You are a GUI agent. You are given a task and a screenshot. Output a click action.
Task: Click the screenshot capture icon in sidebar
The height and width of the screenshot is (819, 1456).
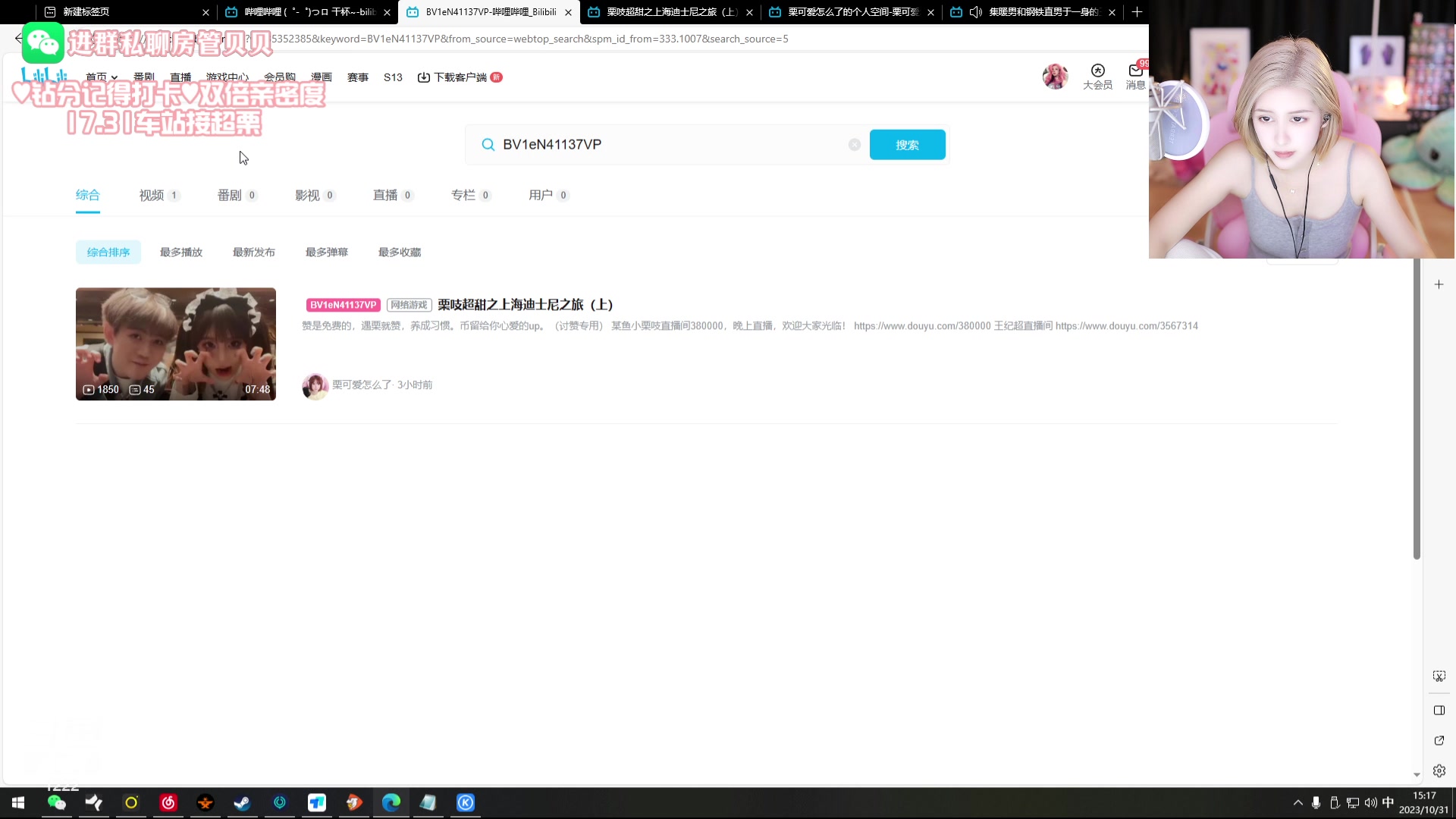1439,676
